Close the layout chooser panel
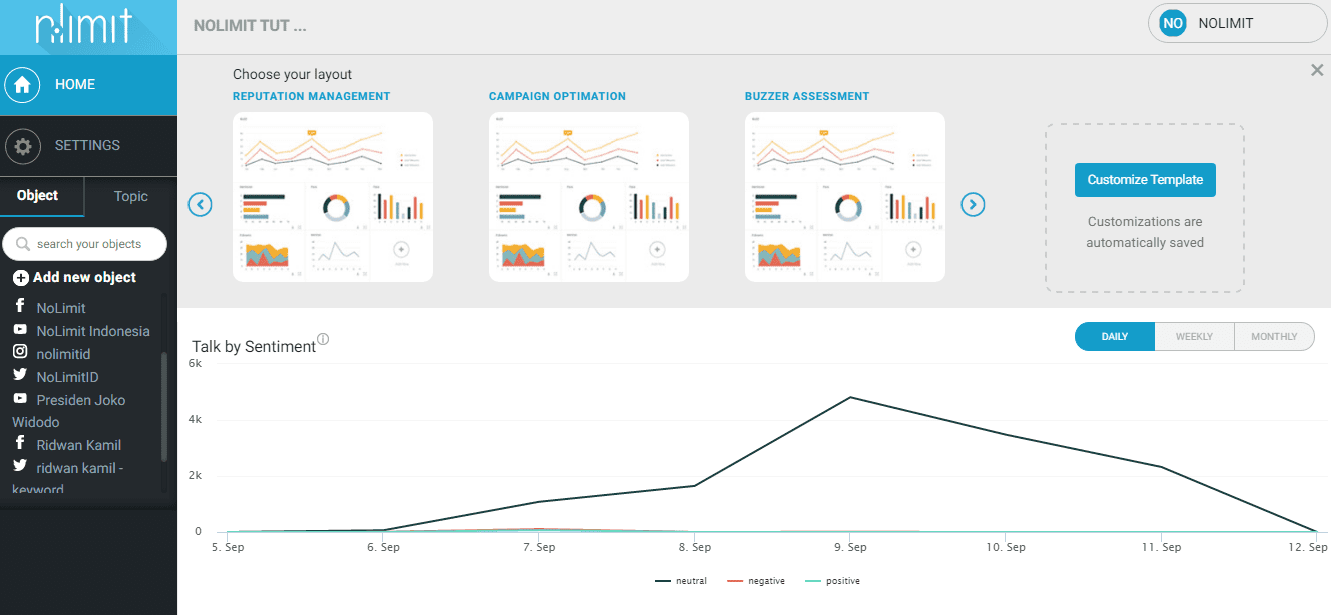The height and width of the screenshot is (615, 1331). pos(1317,70)
